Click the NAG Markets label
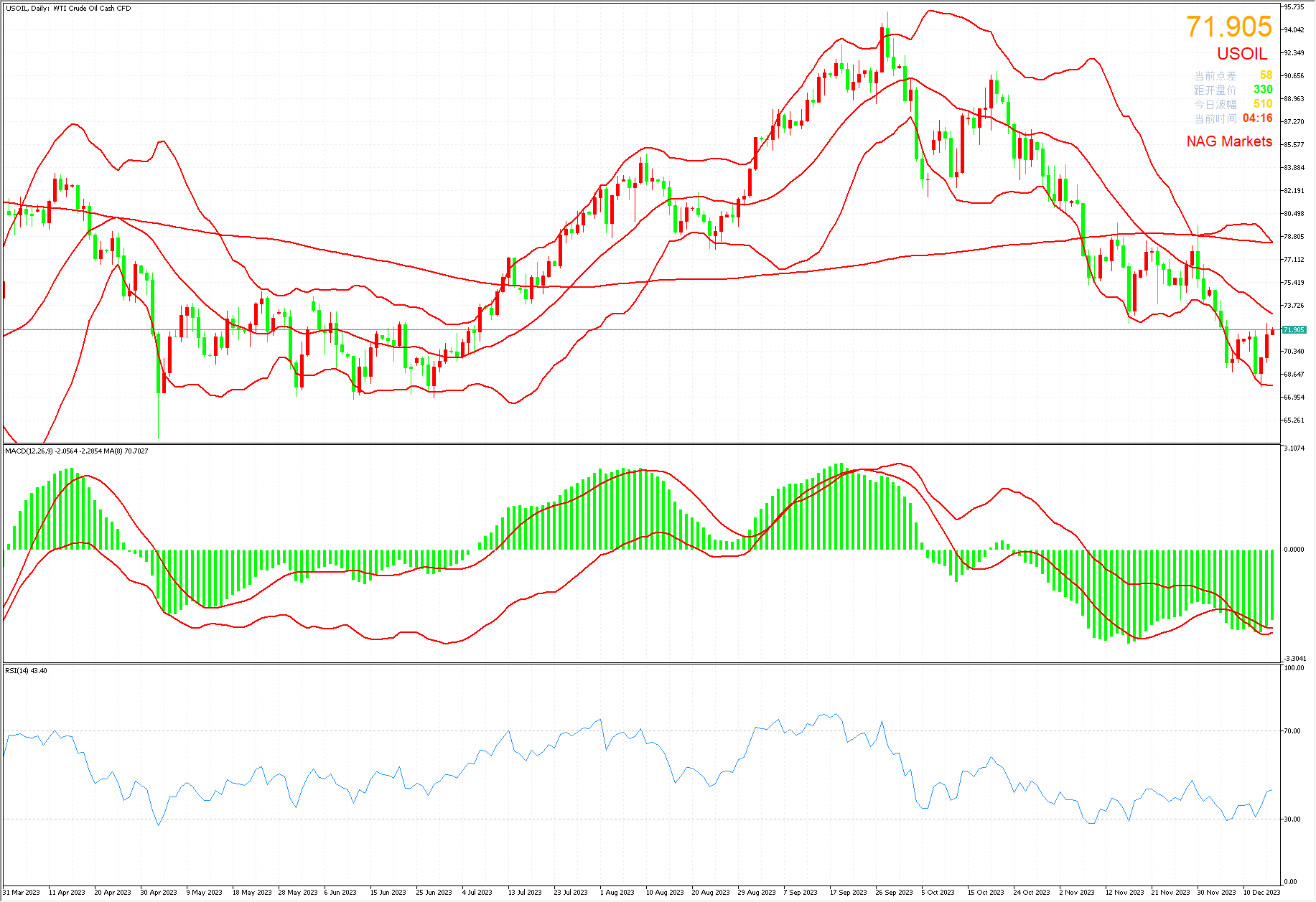 click(1229, 141)
